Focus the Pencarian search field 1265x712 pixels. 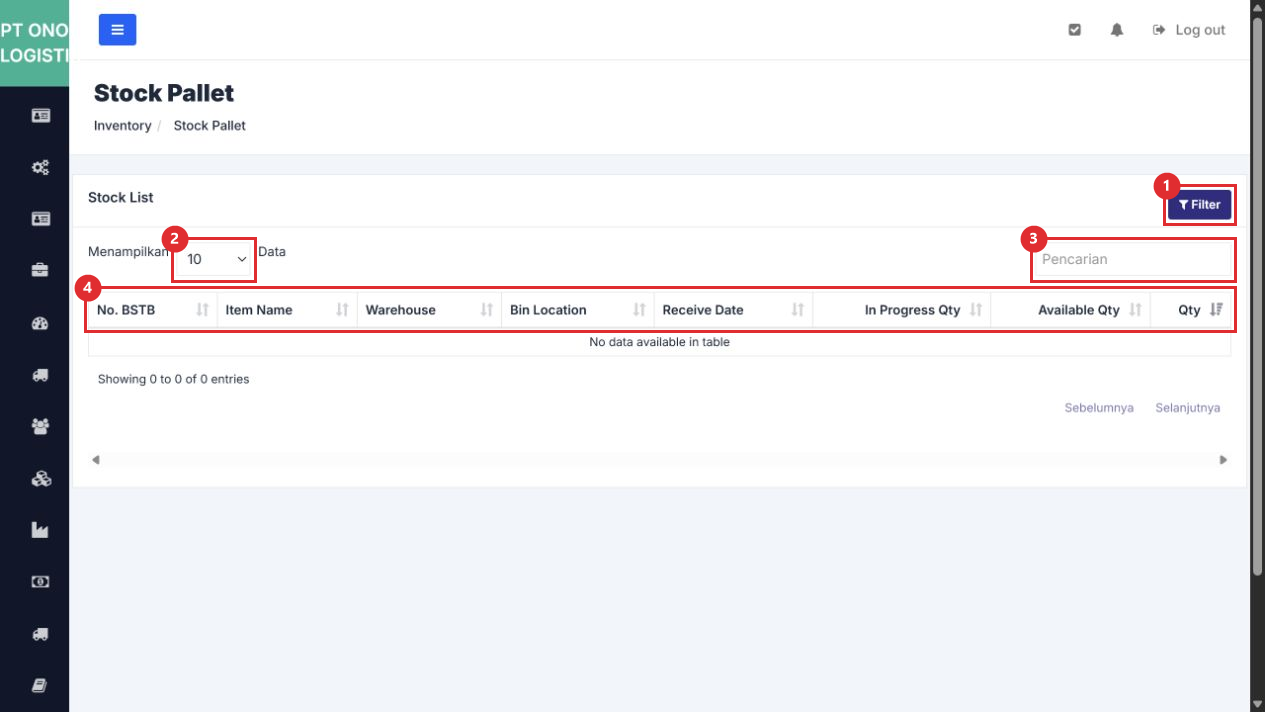point(1132,259)
